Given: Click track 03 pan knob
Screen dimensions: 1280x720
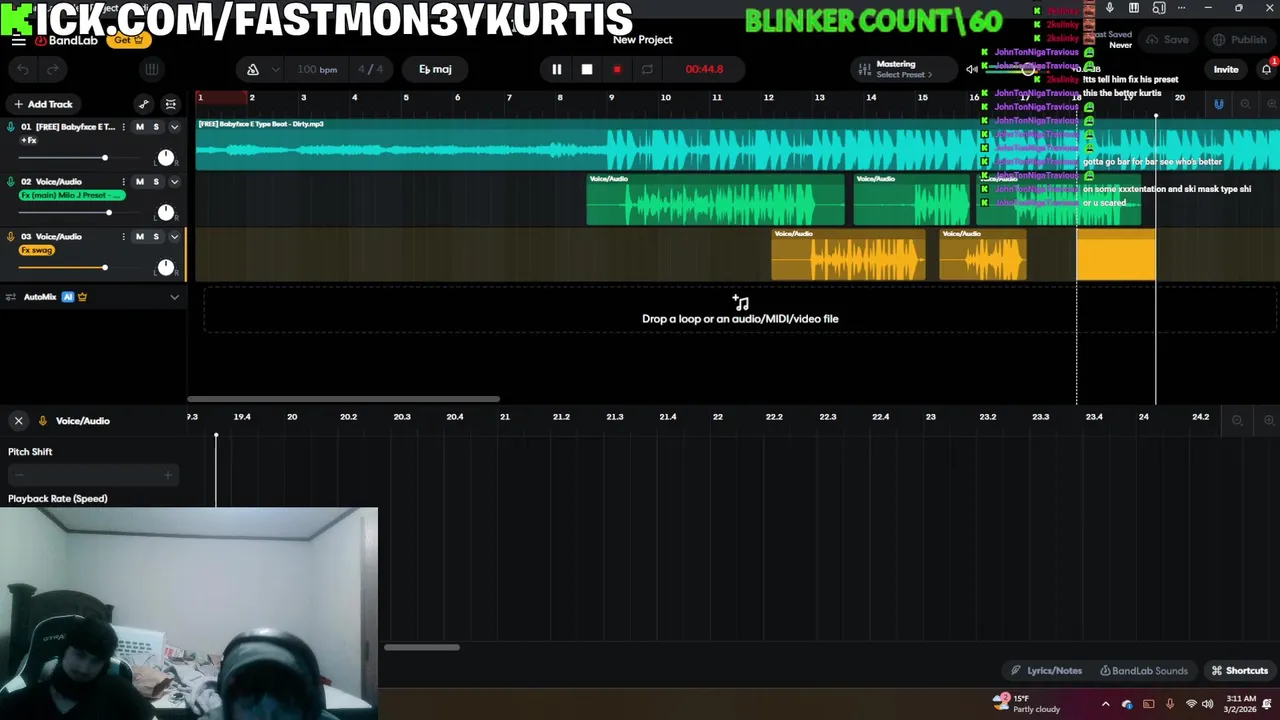Looking at the screenshot, I should (166, 267).
